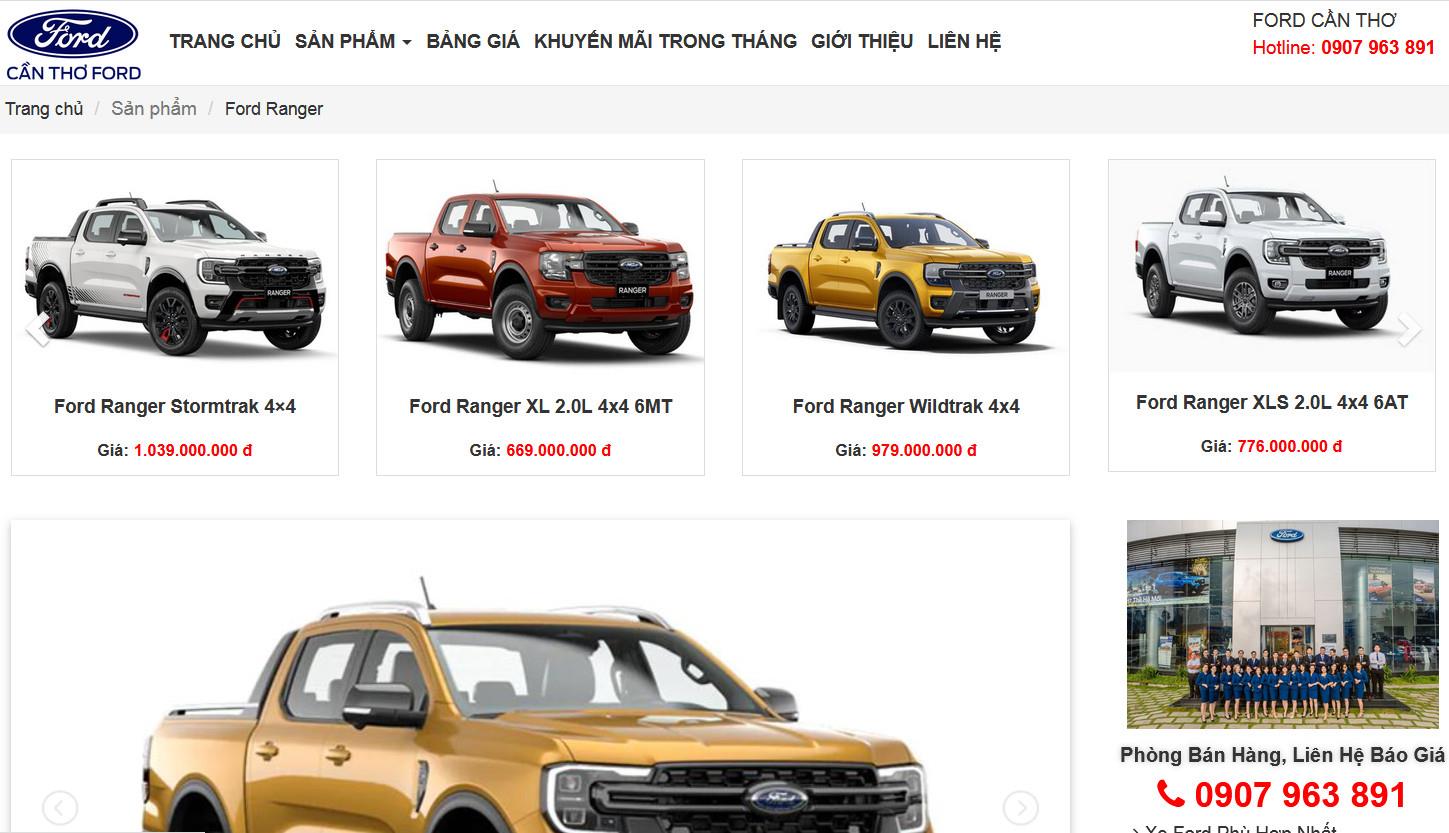This screenshot has height=833, width=1449.
Task: Open the Bảng Giá menu item
Action: point(473,41)
